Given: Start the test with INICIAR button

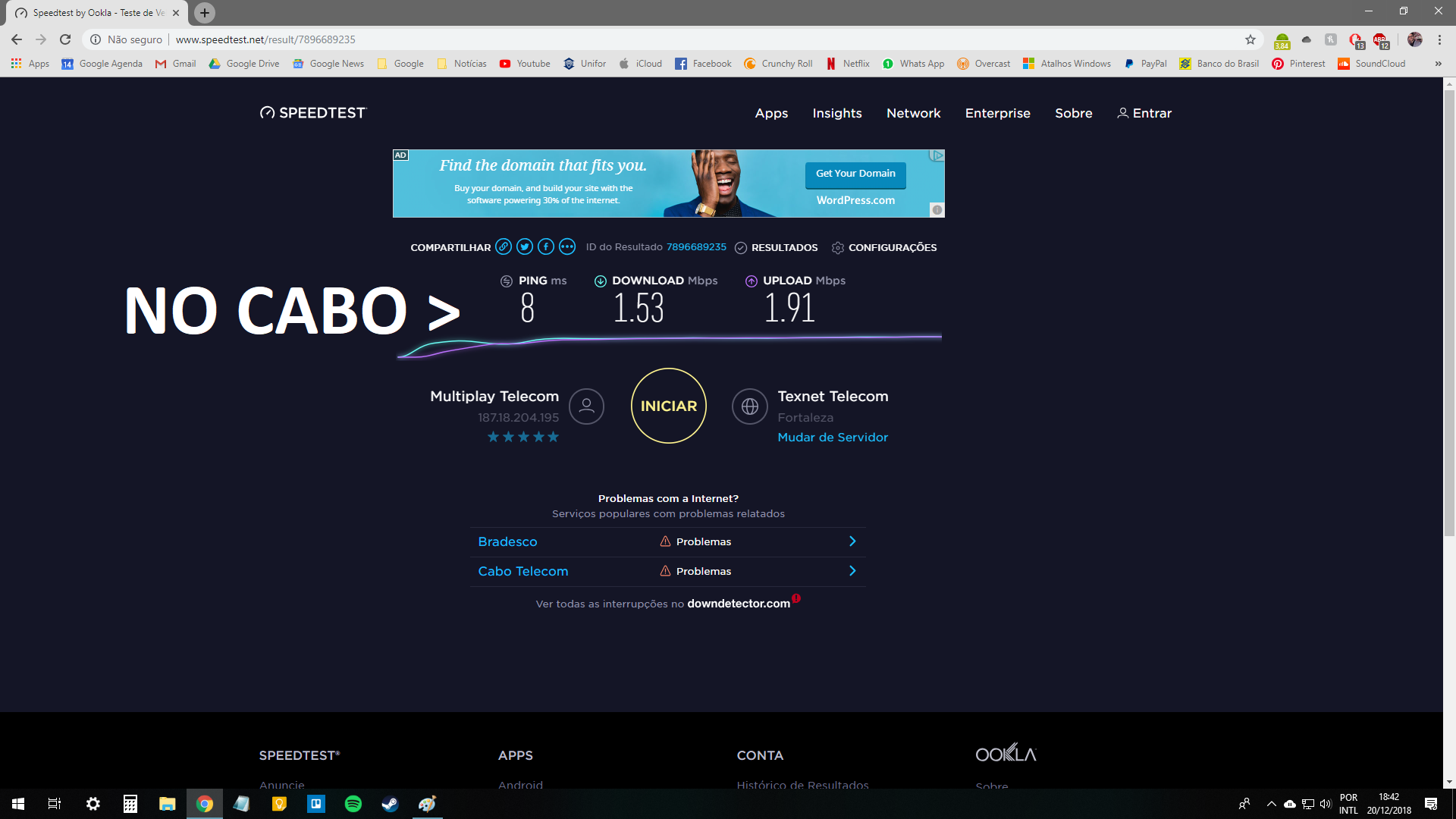Looking at the screenshot, I should tap(669, 406).
